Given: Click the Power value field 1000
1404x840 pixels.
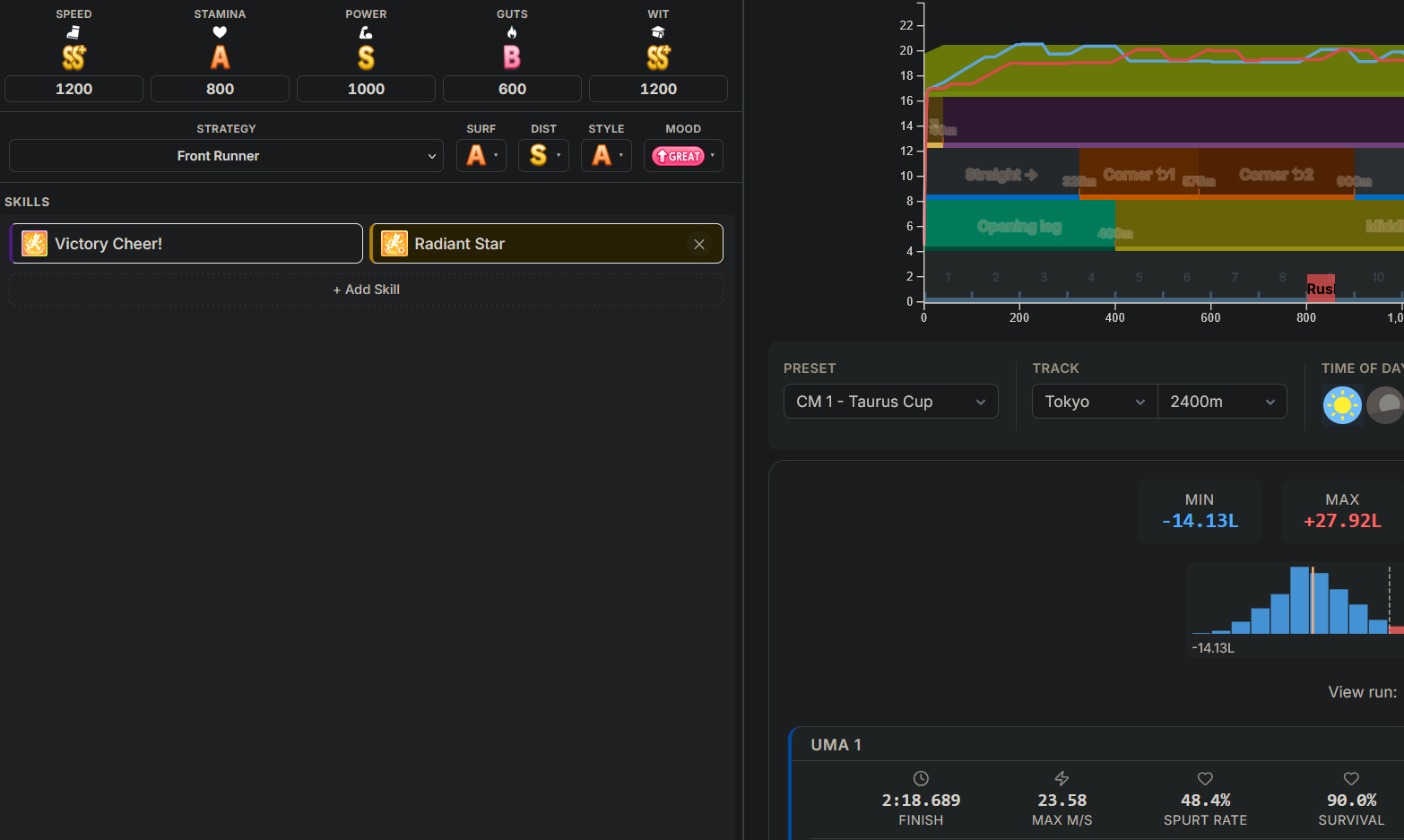Looking at the screenshot, I should 366,89.
